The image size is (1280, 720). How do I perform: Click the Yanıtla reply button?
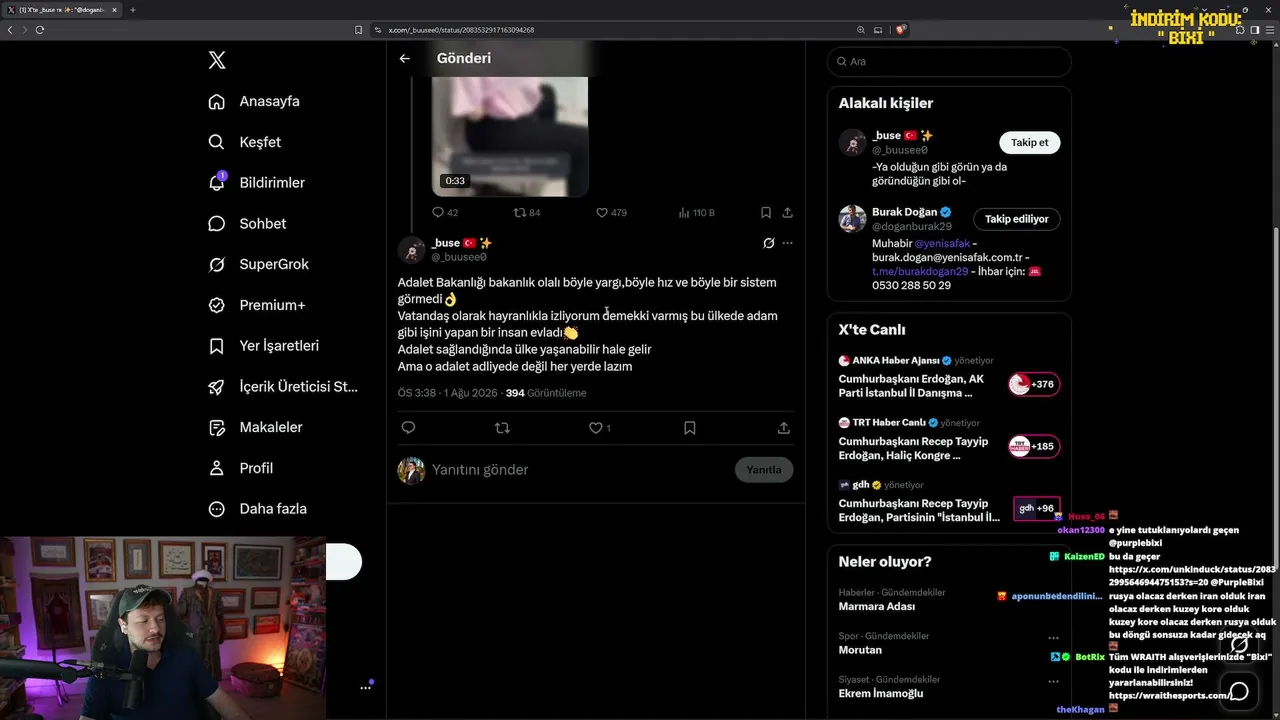(x=764, y=470)
